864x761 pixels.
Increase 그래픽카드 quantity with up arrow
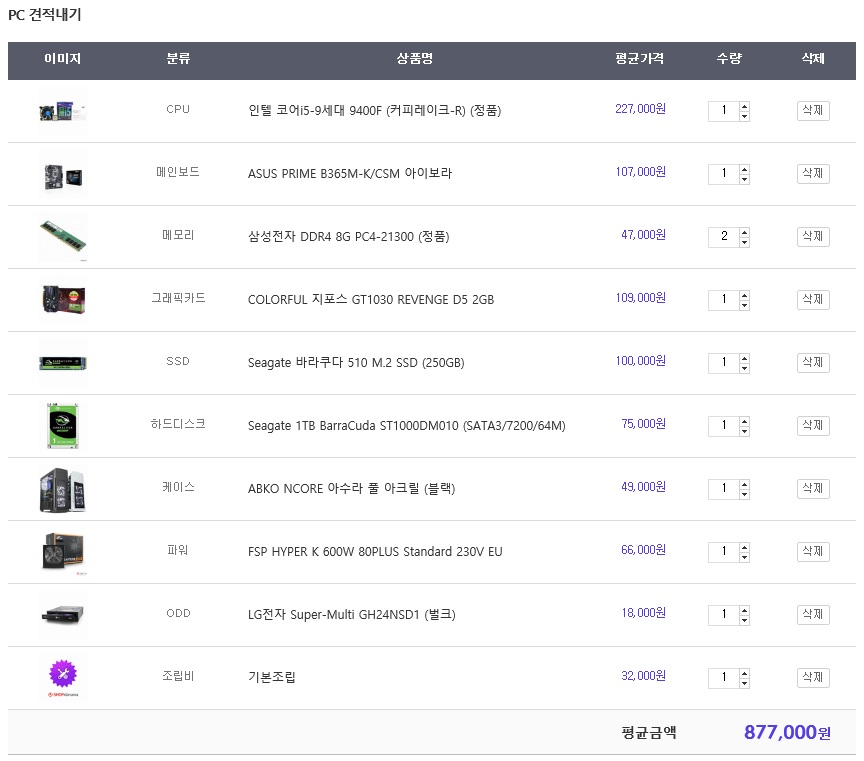pyautogui.click(x=744, y=295)
